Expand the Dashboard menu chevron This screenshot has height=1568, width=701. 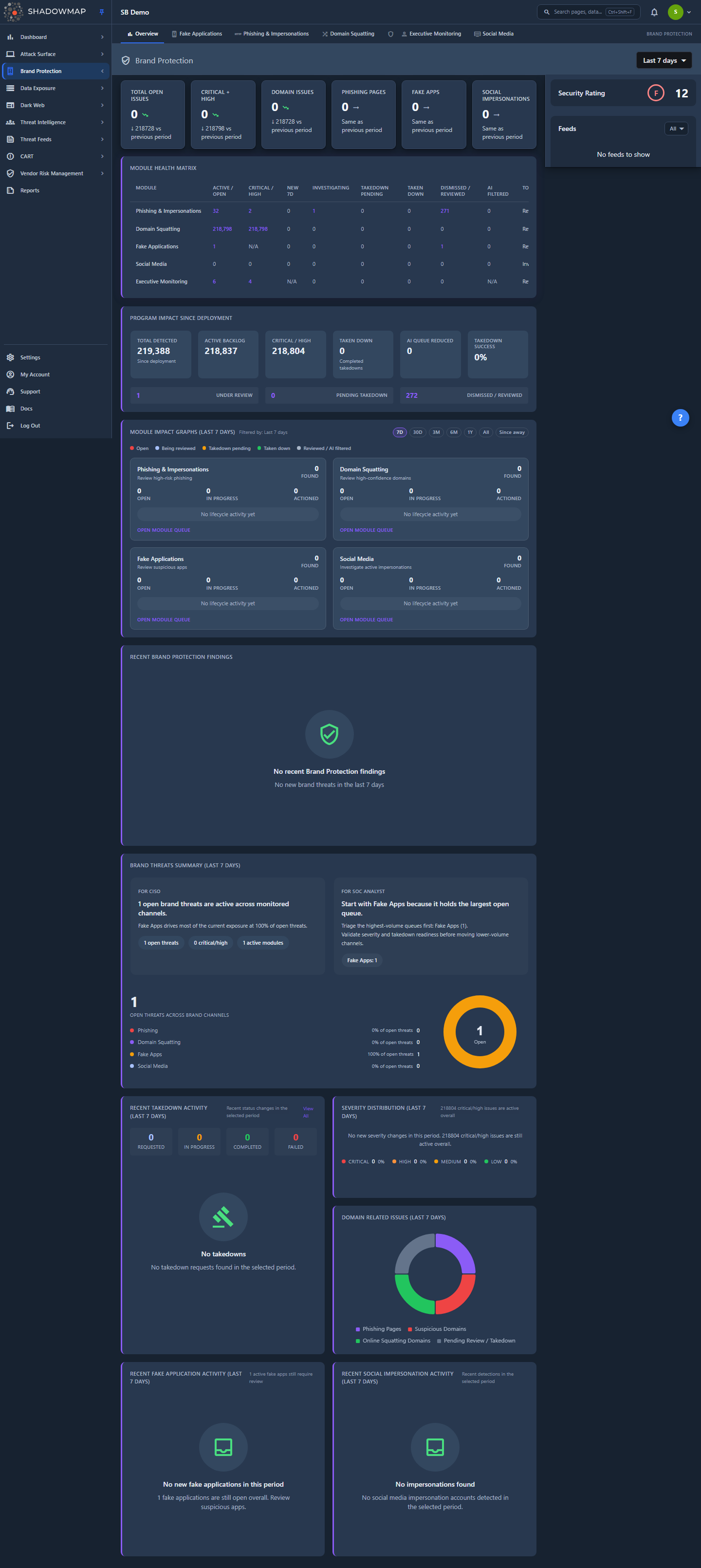coord(102,37)
